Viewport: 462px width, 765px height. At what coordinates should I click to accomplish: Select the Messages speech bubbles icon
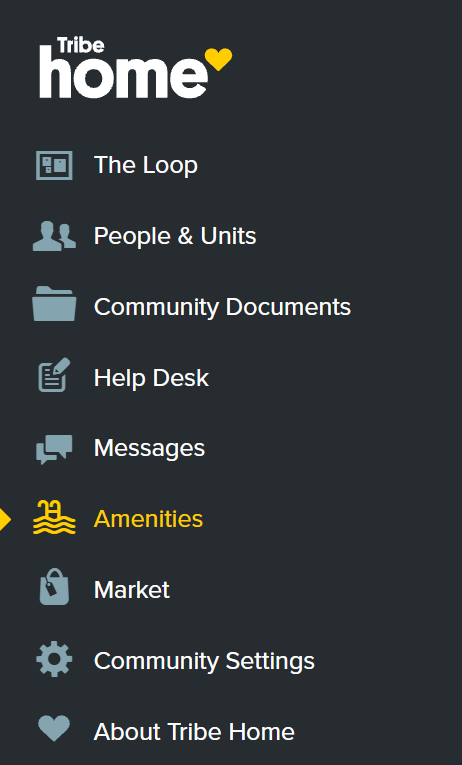click(x=54, y=449)
